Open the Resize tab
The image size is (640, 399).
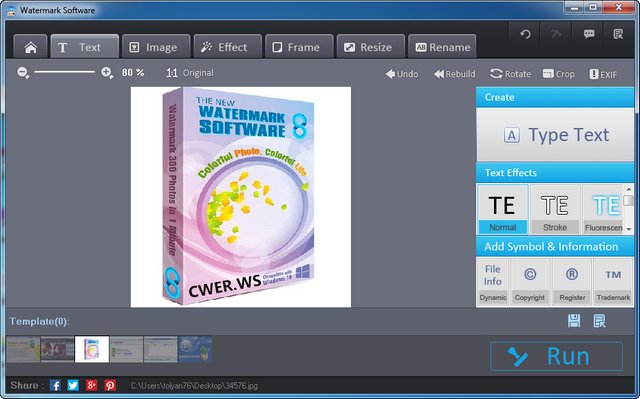point(371,47)
